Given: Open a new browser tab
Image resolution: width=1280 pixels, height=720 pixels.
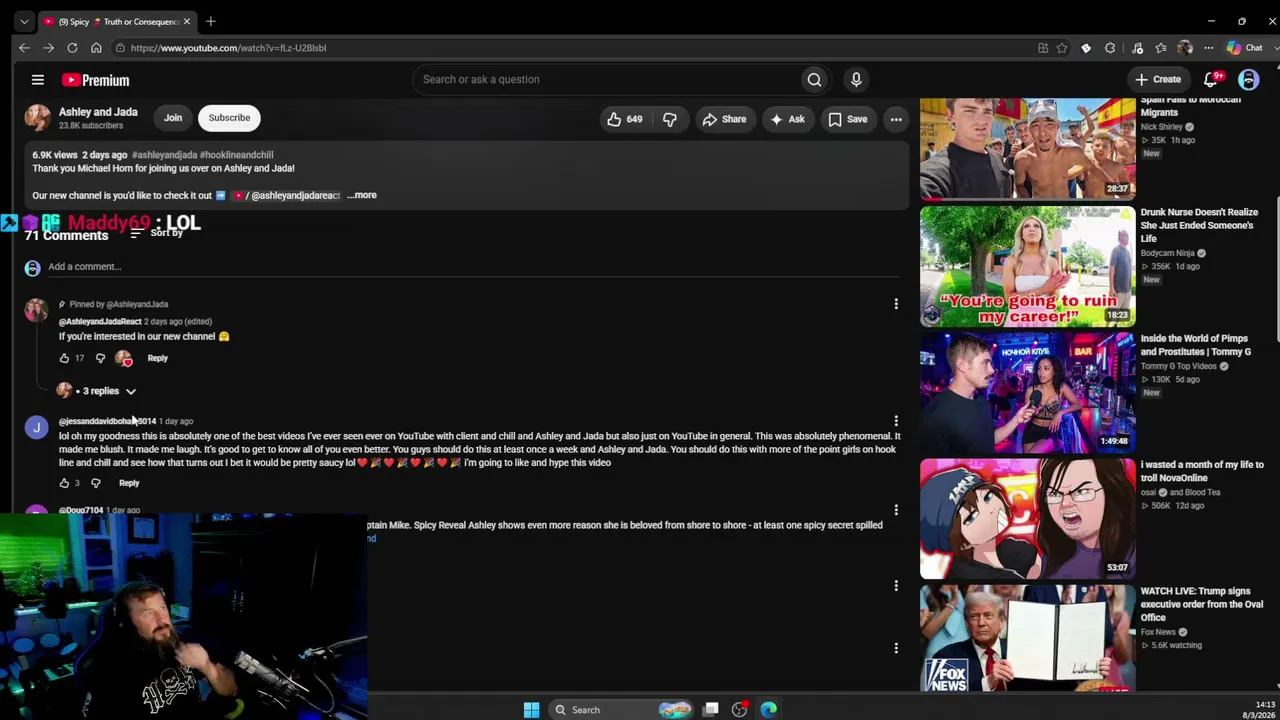Looking at the screenshot, I should [210, 21].
